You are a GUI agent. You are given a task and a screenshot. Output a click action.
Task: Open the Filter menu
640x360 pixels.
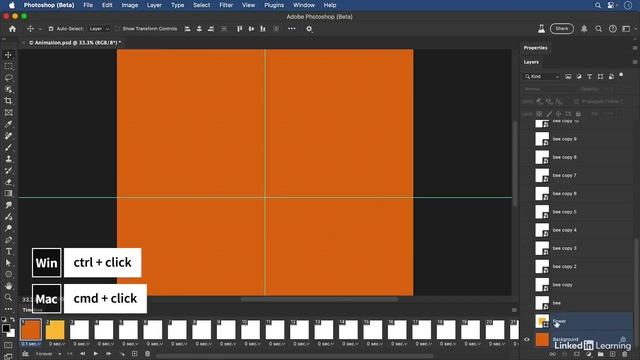226,5
